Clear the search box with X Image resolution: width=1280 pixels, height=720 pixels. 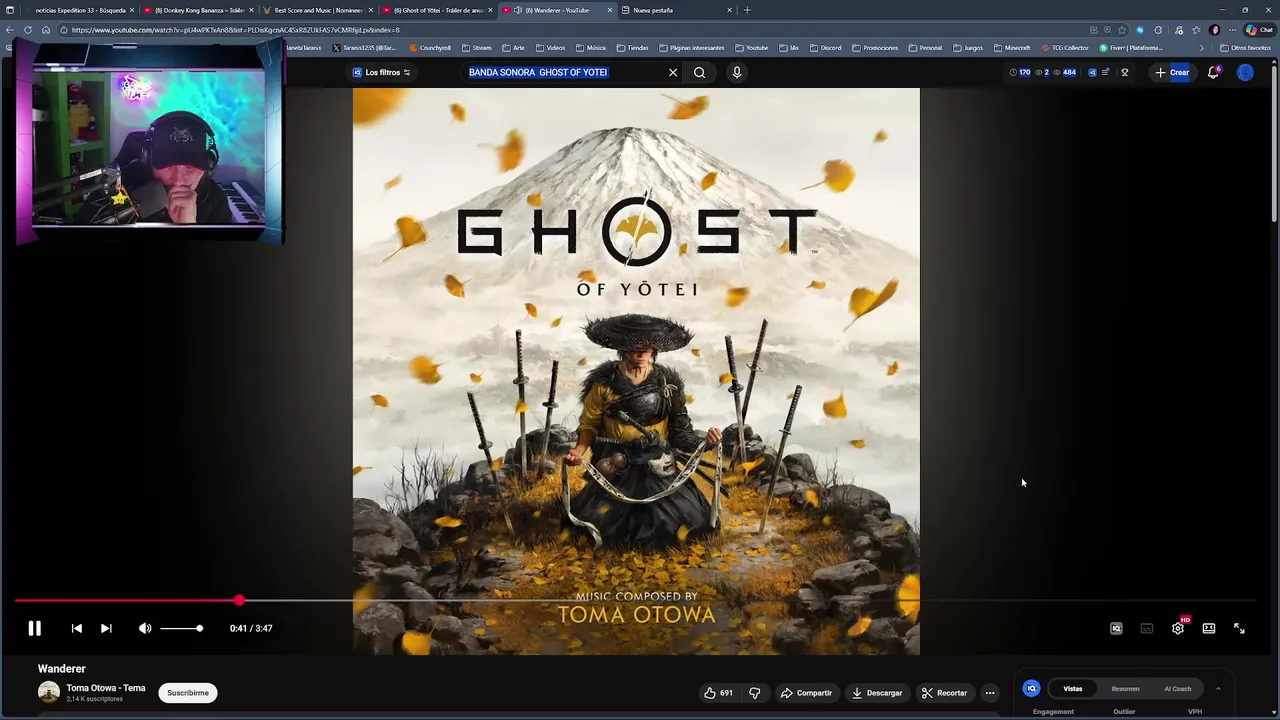[x=673, y=72]
